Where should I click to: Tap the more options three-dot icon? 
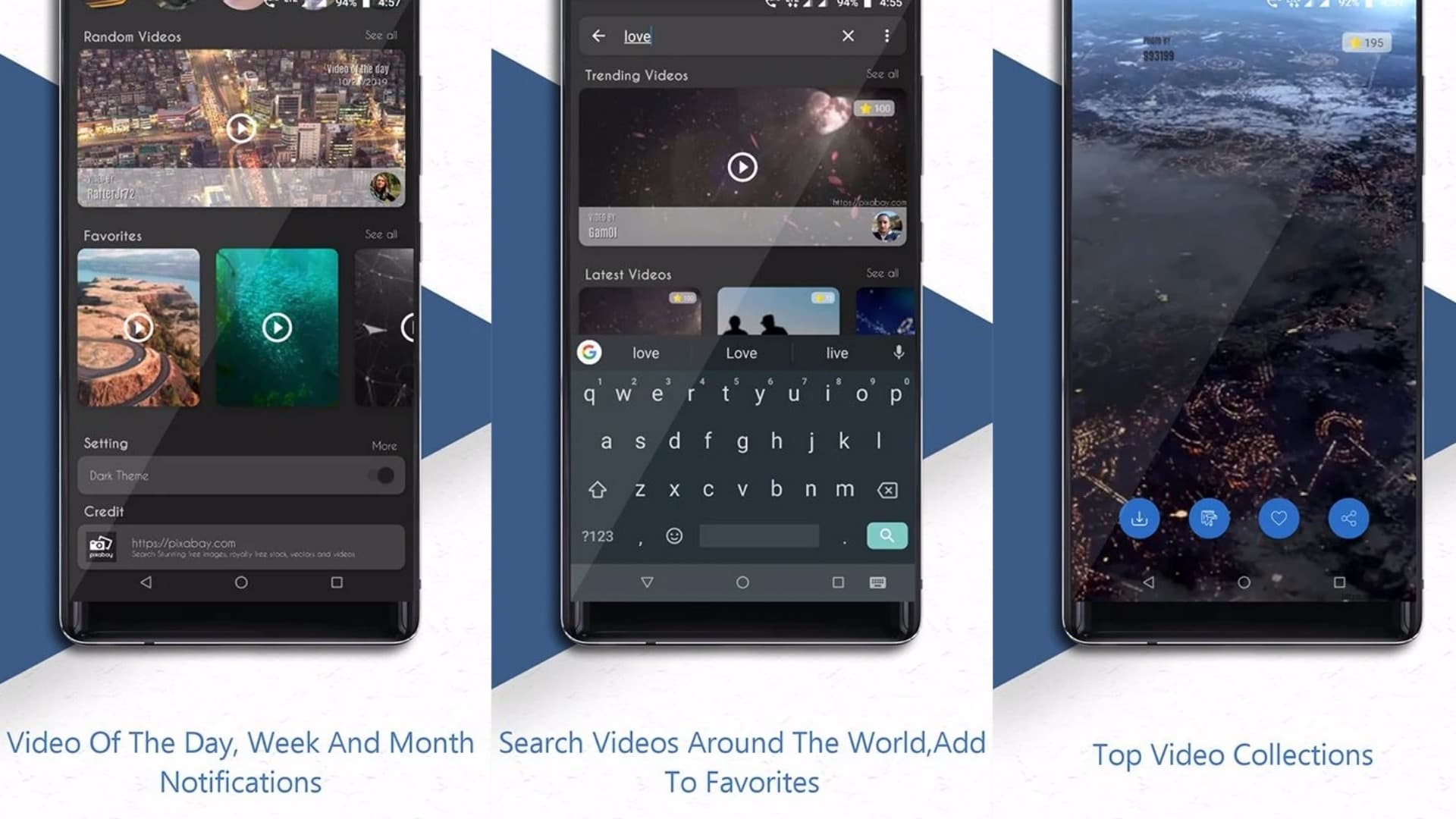click(885, 36)
